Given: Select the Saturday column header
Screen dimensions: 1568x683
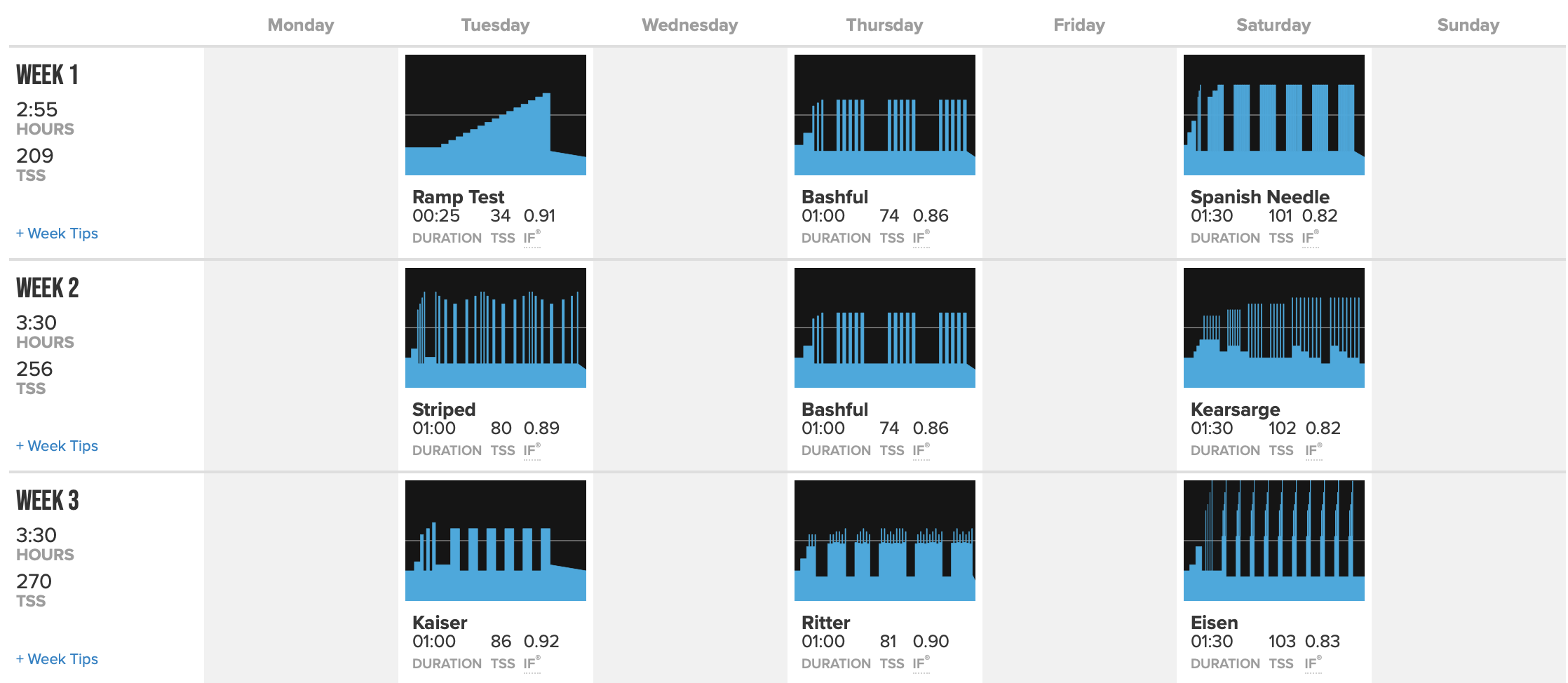Looking at the screenshot, I should click(1273, 25).
